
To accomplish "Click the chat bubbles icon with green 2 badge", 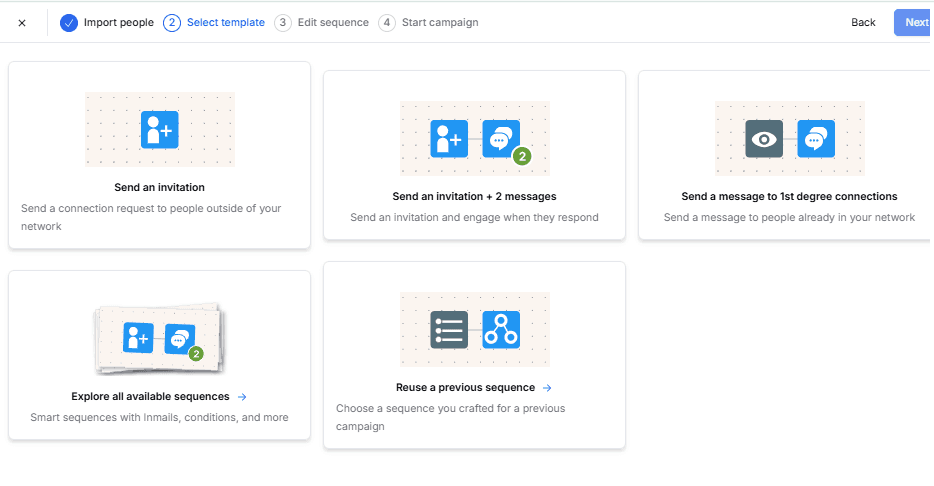I will coord(502,139).
